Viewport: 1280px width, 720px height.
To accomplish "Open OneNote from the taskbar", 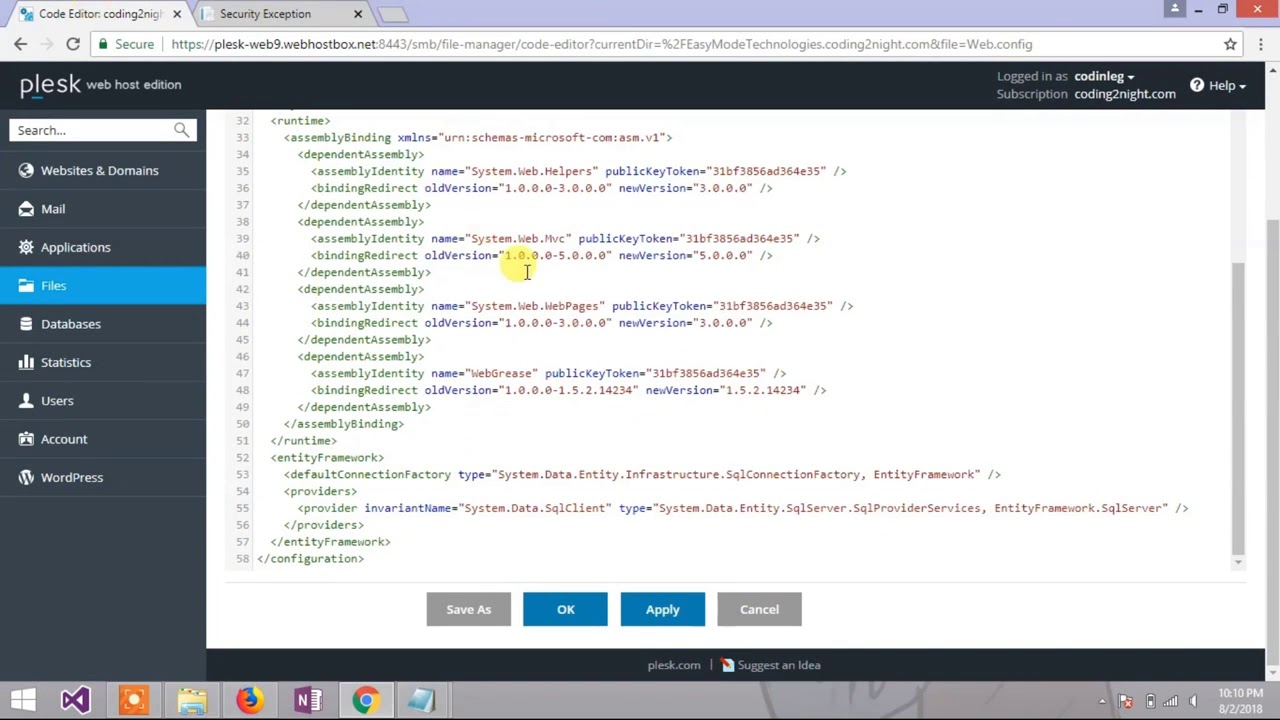I will (x=308, y=700).
